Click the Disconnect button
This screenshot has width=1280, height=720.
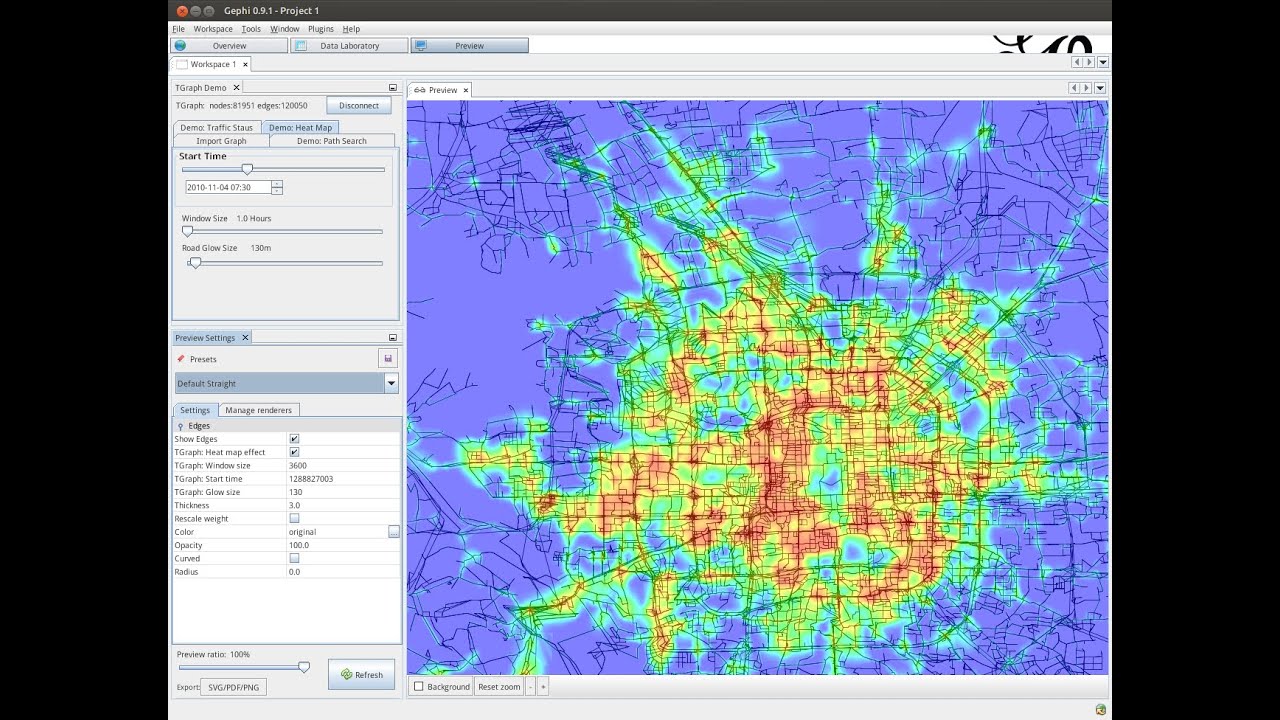359,106
